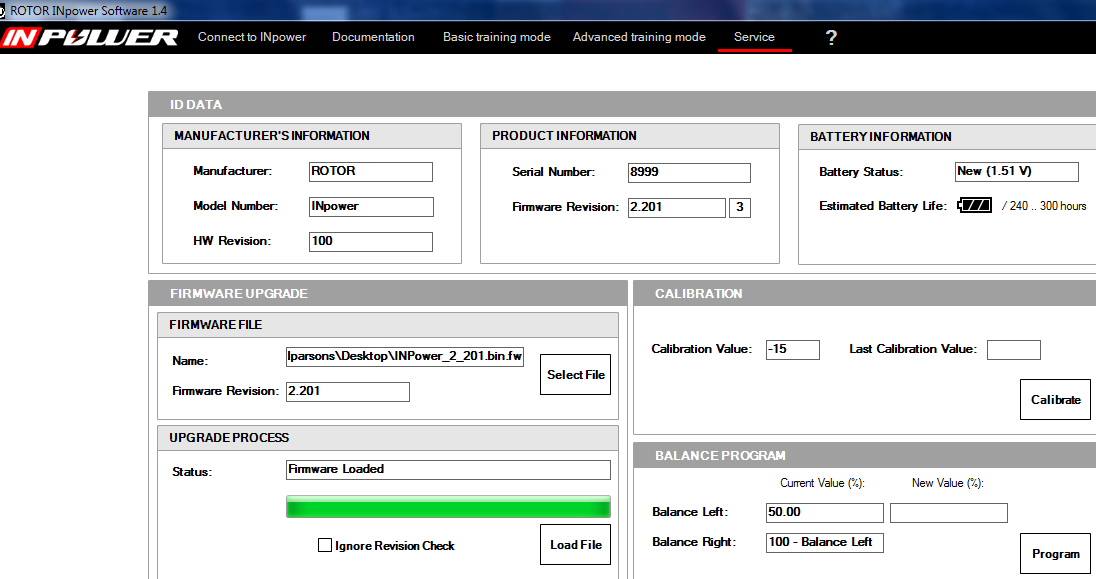Screen dimensions: 1096x579
Task: Click the Calibrate button
Action: tap(1055, 399)
